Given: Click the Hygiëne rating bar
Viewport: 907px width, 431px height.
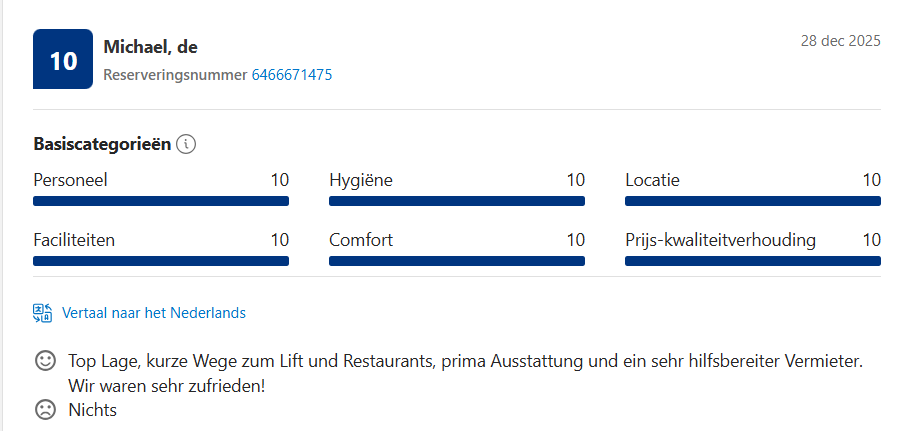Looking at the screenshot, I should (x=457, y=201).
